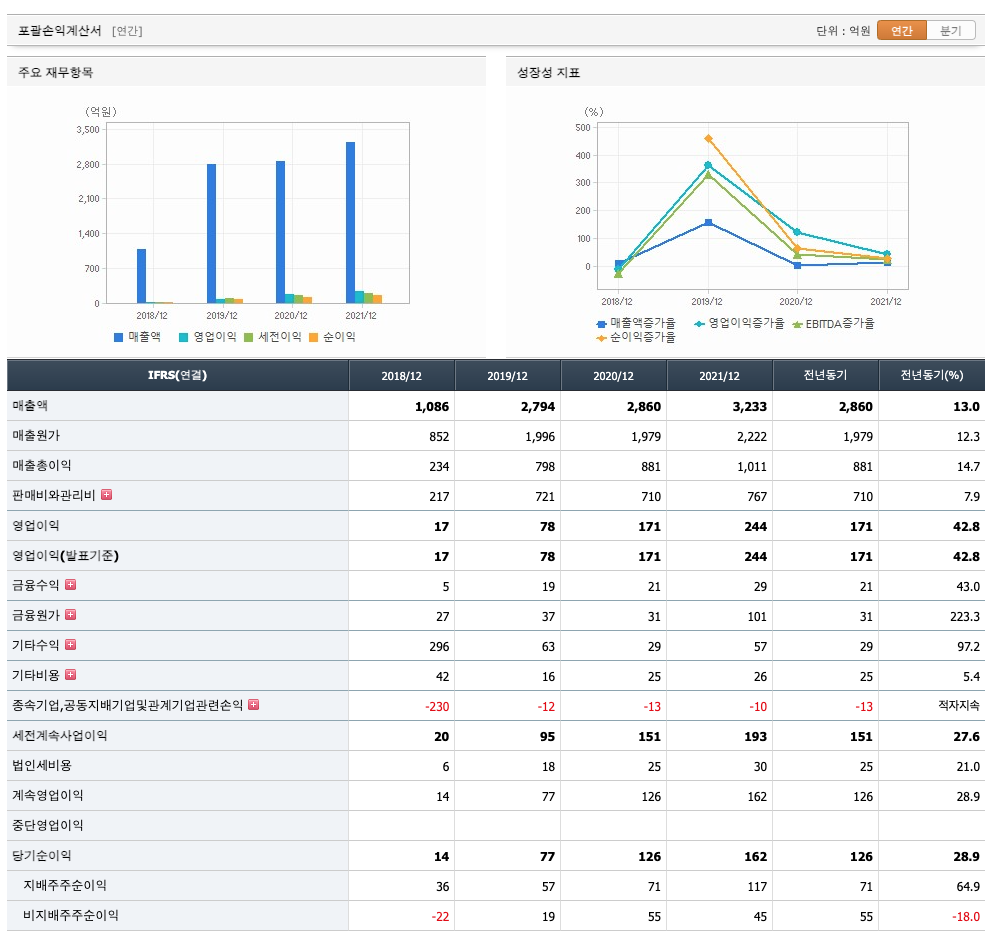Click the -230 value in 2018/12

437,707
